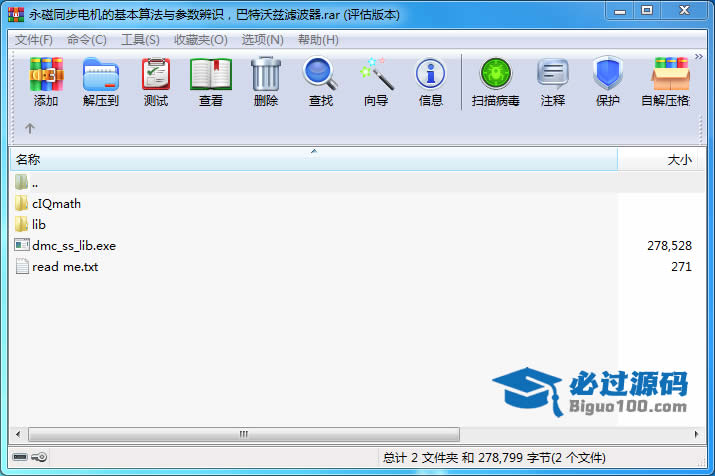The height and width of the screenshot is (476, 715).
Task: Open the 帮助(H) menu
Action: point(318,40)
